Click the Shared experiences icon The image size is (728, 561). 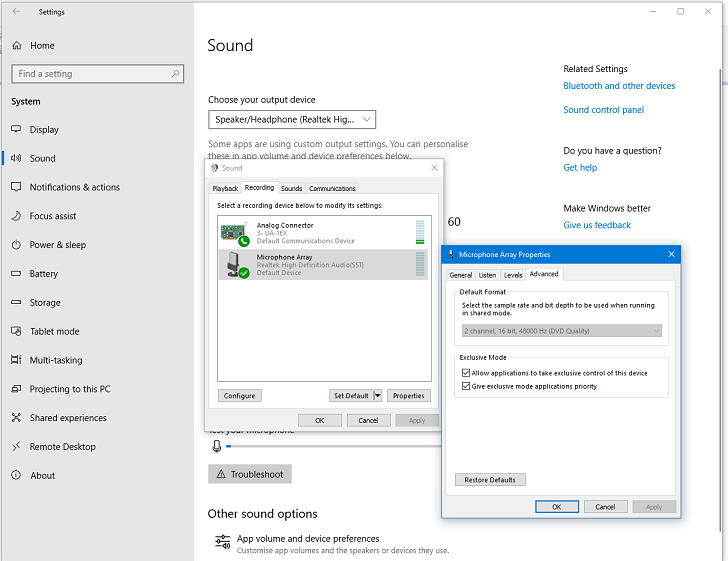pyautogui.click(x=16, y=417)
